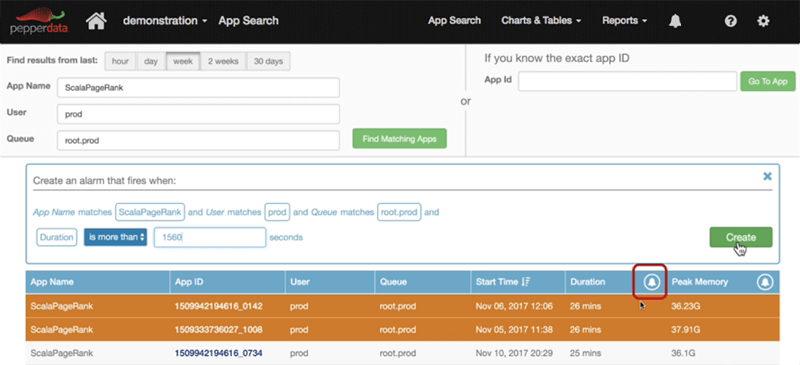The image size is (800, 365).
Task: Click the 36.1G peak memory value
Action: pos(684,353)
